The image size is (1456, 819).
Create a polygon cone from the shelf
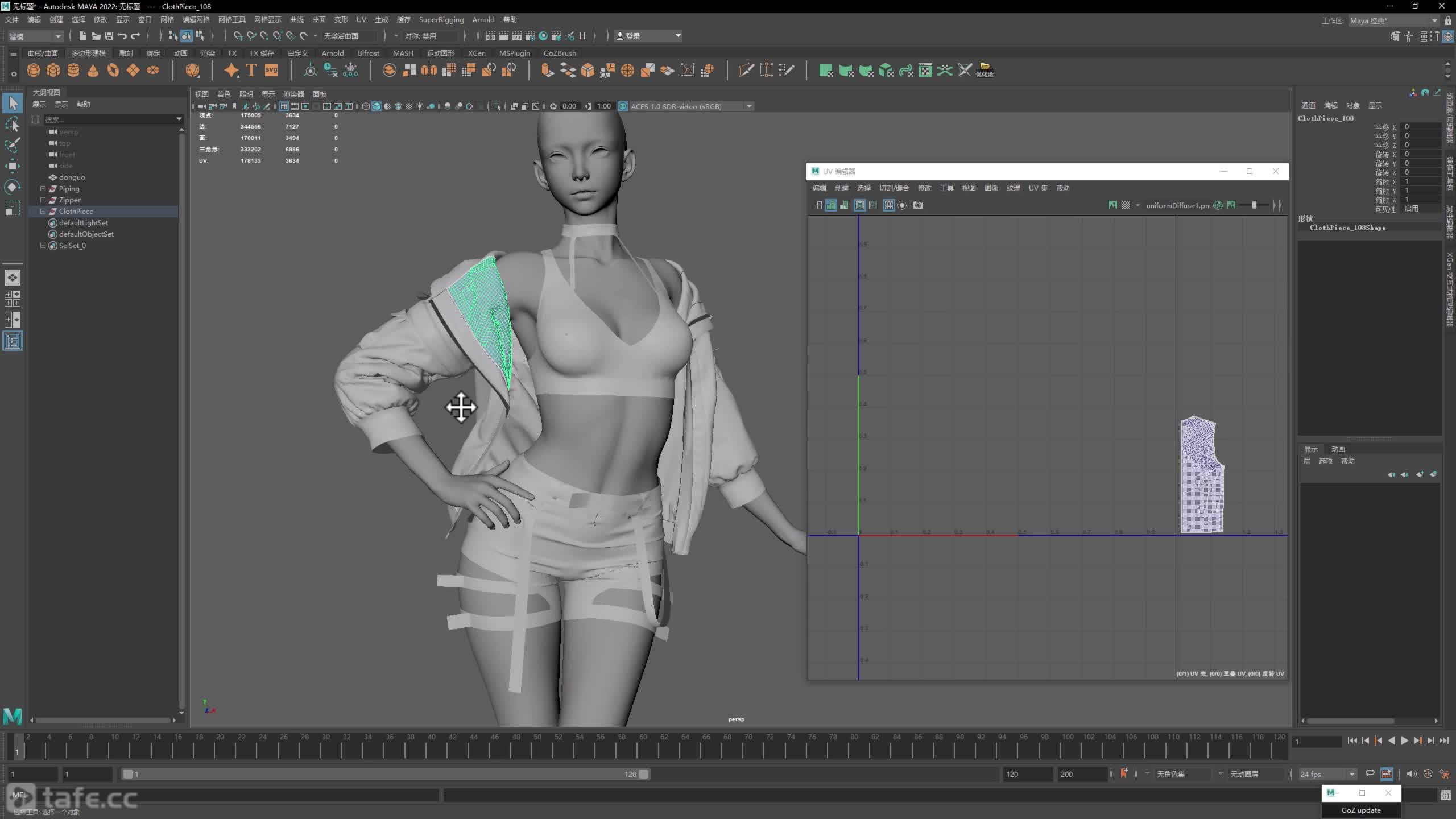93,70
